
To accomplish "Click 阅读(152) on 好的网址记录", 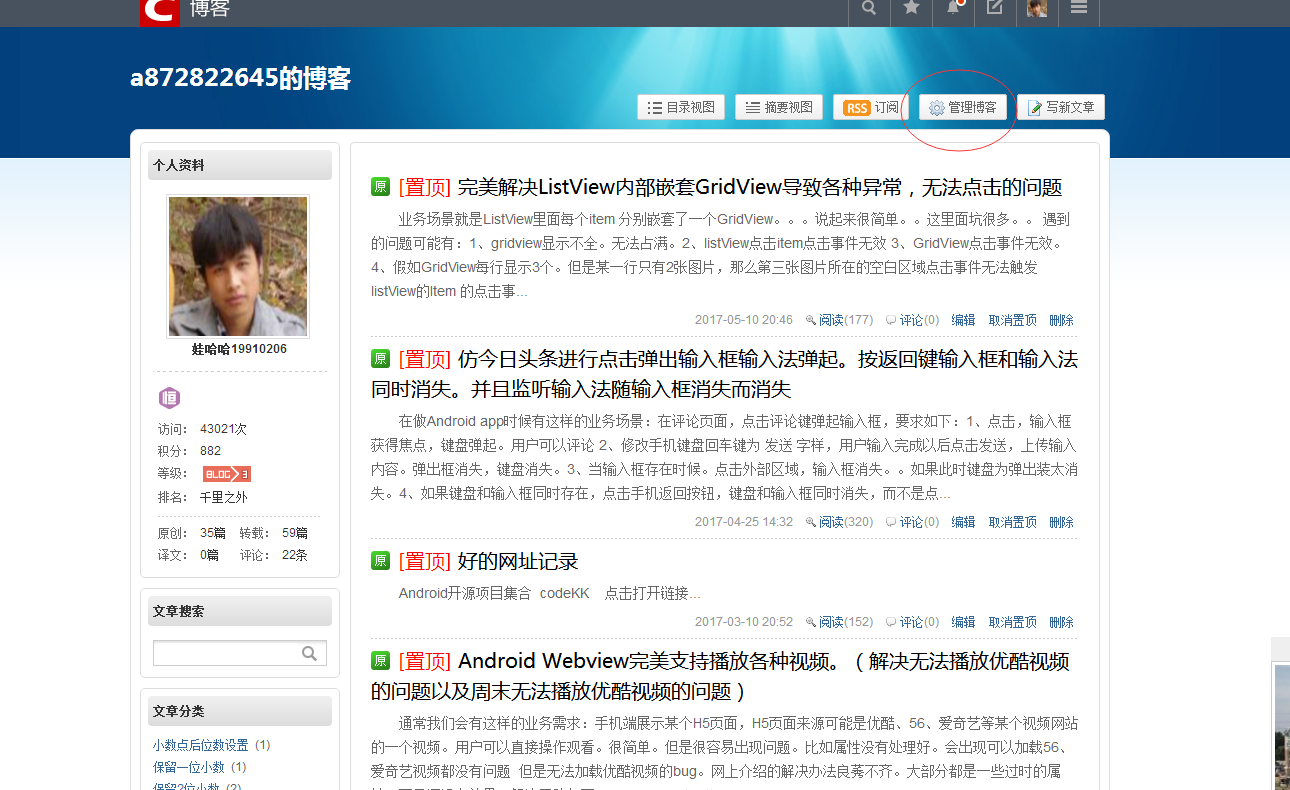I will coord(840,622).
